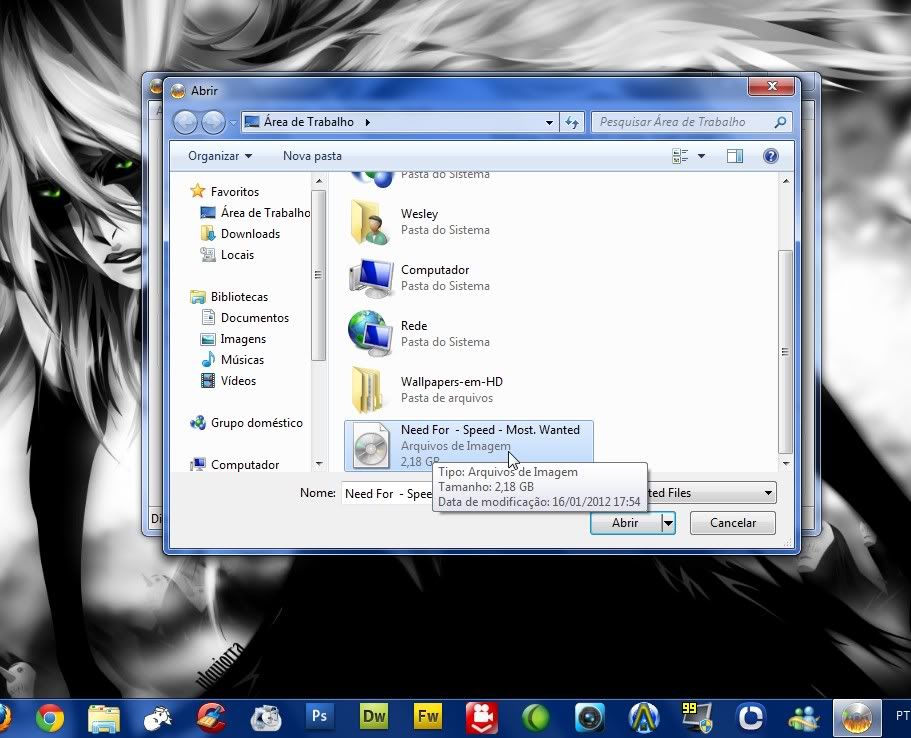Open Downloads in the Favoritos sidebar
The image size is (911, 738).
coord(250,234)
